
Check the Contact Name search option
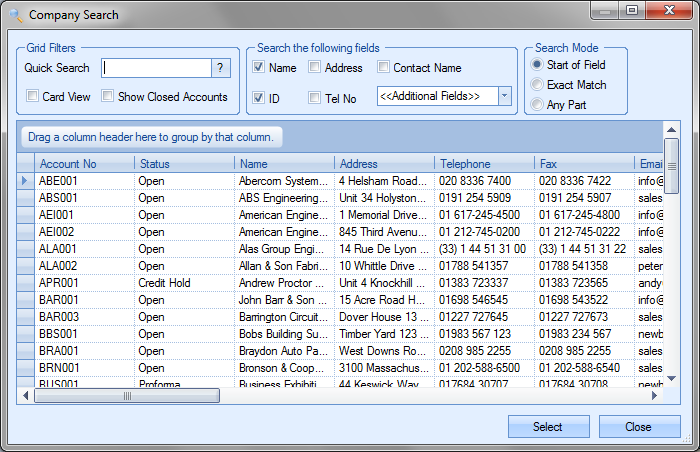(x=383, y=68)
